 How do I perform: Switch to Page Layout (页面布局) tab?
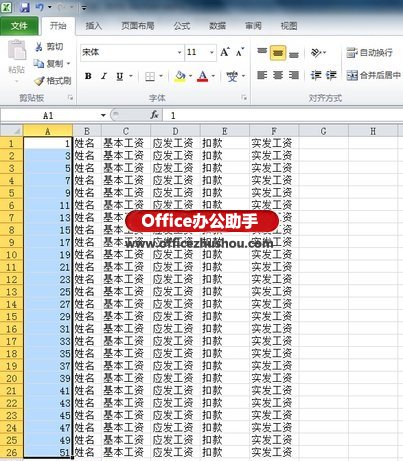[x=138, y=26]
